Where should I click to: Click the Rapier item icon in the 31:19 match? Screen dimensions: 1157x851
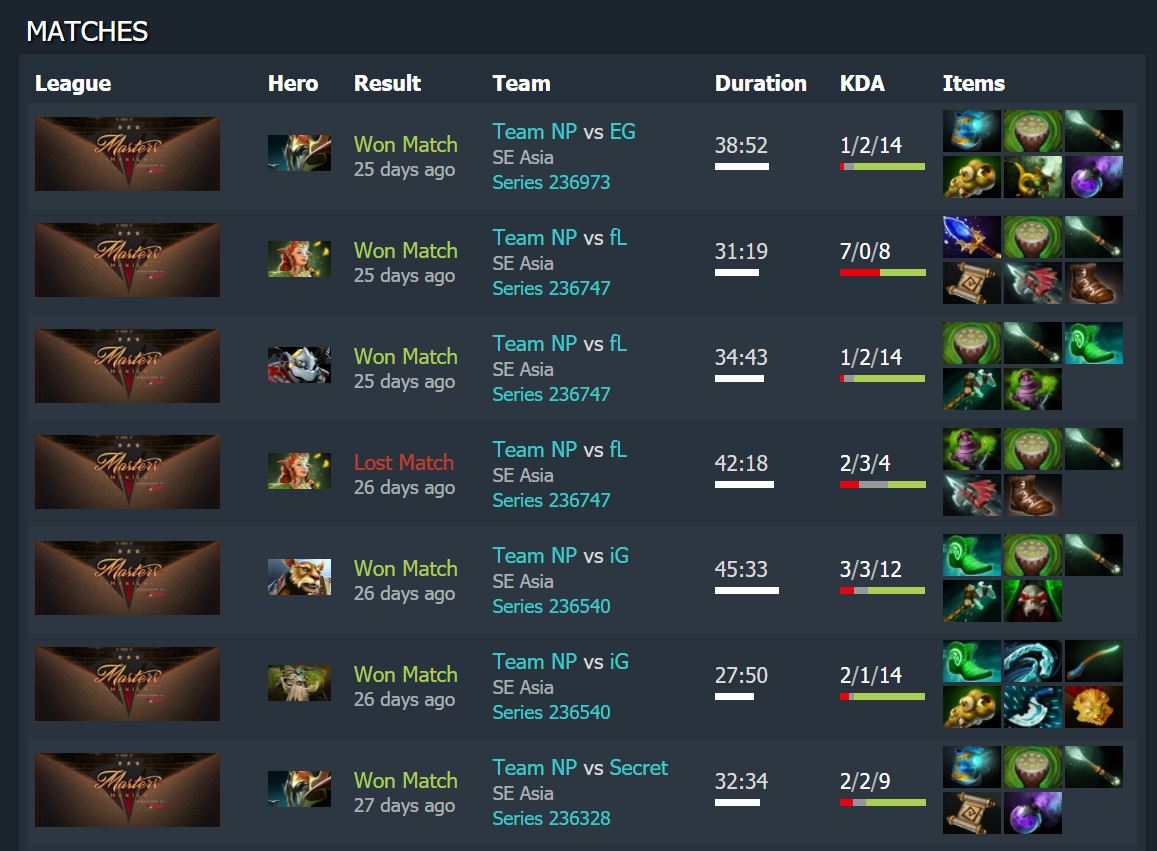pos(971,237)
